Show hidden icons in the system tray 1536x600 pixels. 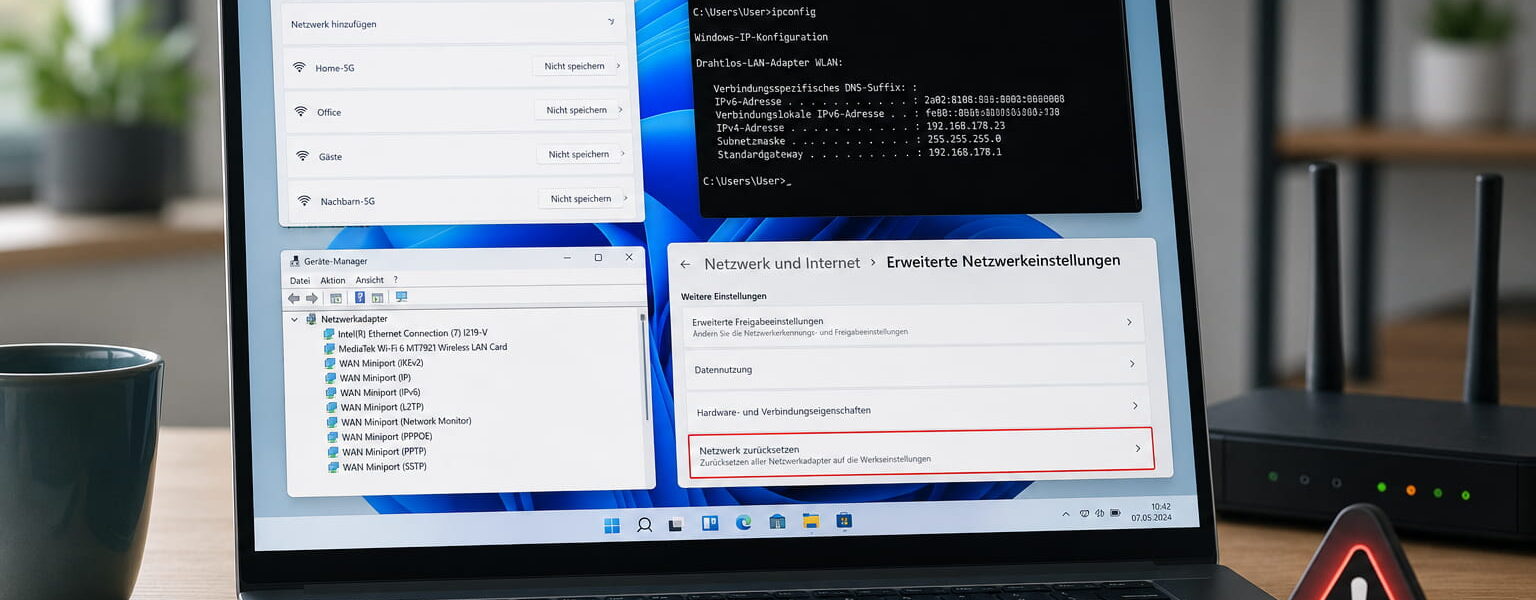coord(1066,513)
